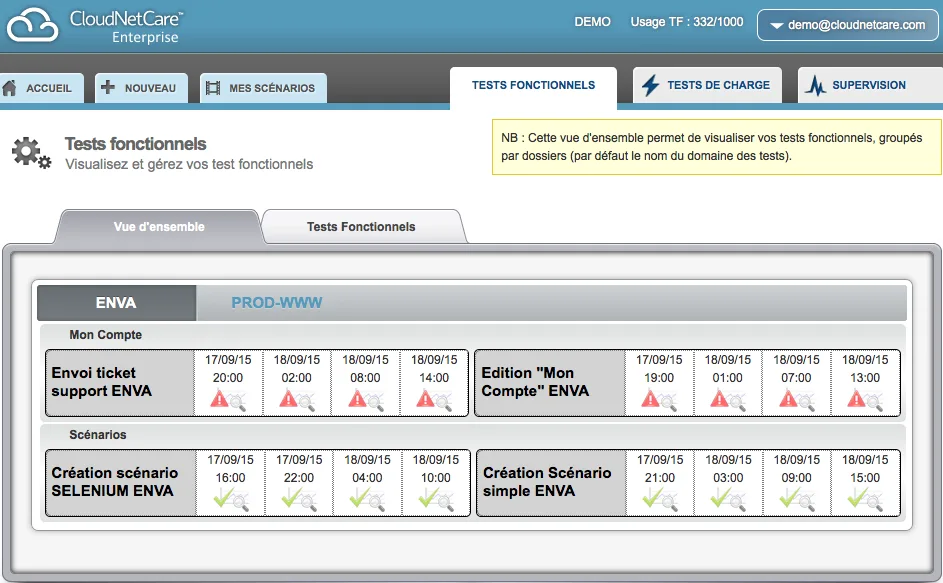View error result for 18/09/15 01:00 run
This screenshot has width=943, height=583.
tap(727, 399)
